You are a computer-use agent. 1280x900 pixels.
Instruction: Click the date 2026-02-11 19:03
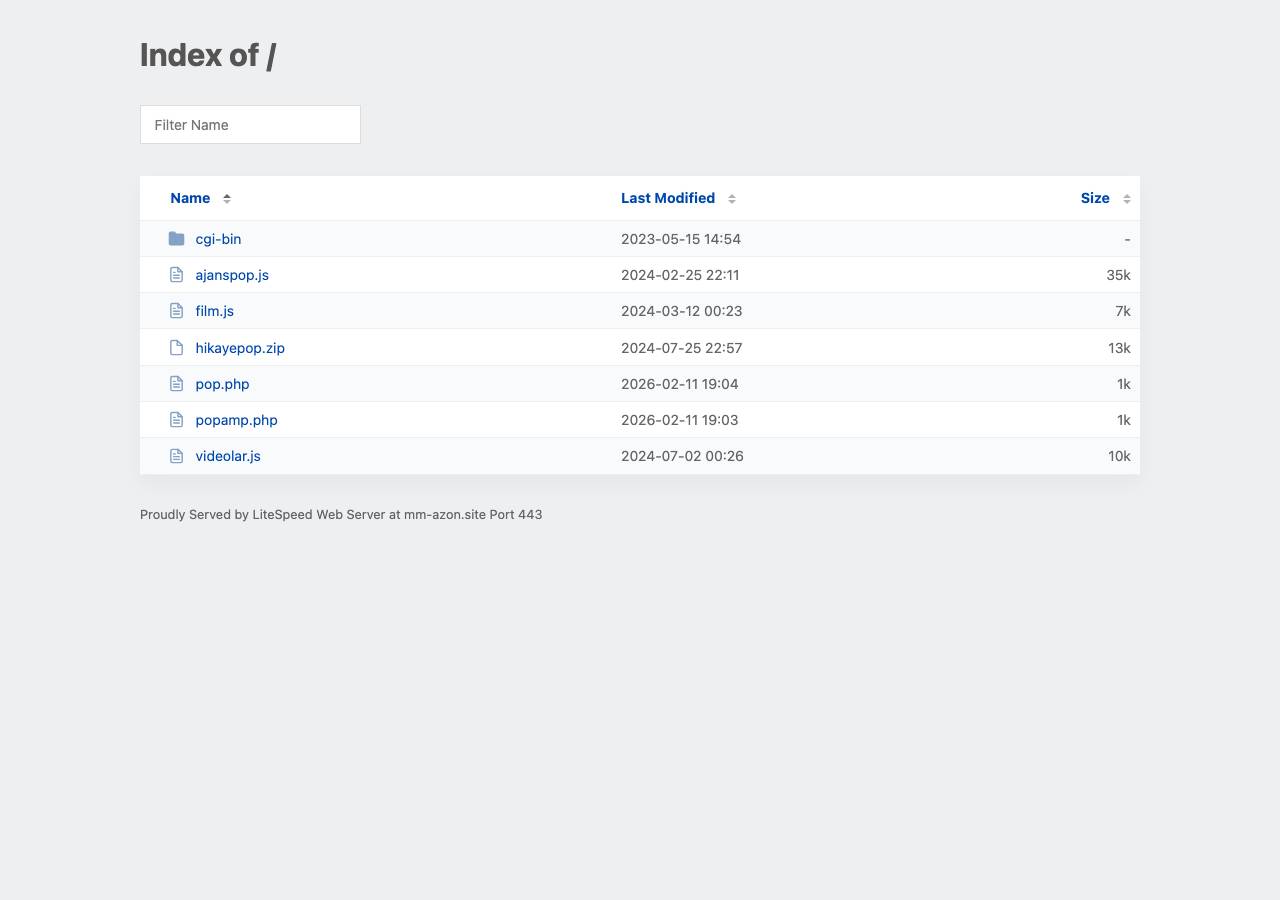pyautogui.click(x=680, y=420)
